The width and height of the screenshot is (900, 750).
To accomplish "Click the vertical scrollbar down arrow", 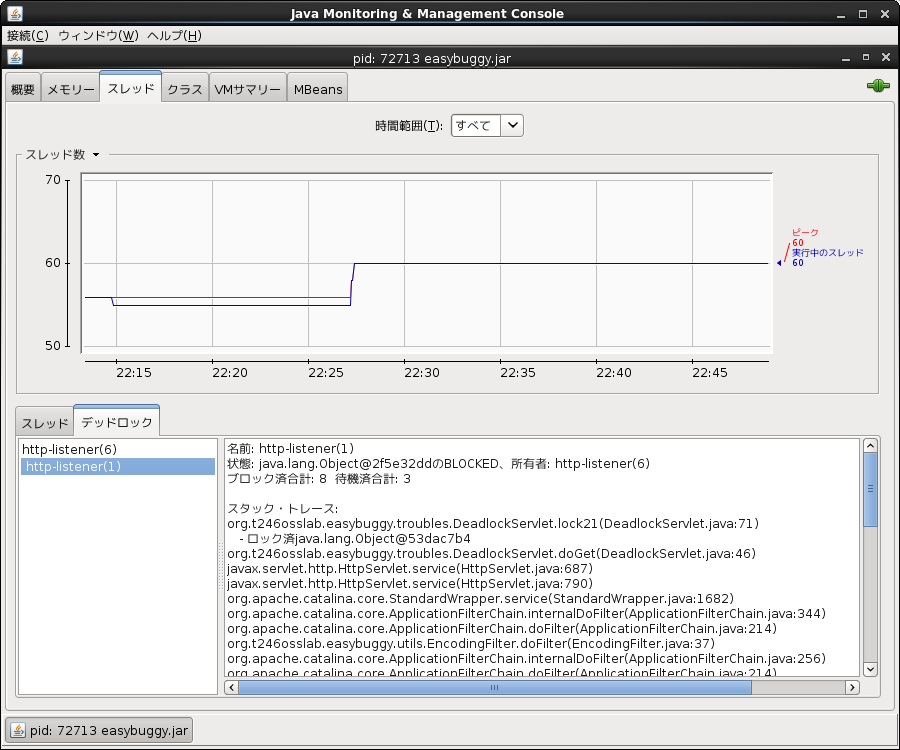I will [x=870, y=669].
